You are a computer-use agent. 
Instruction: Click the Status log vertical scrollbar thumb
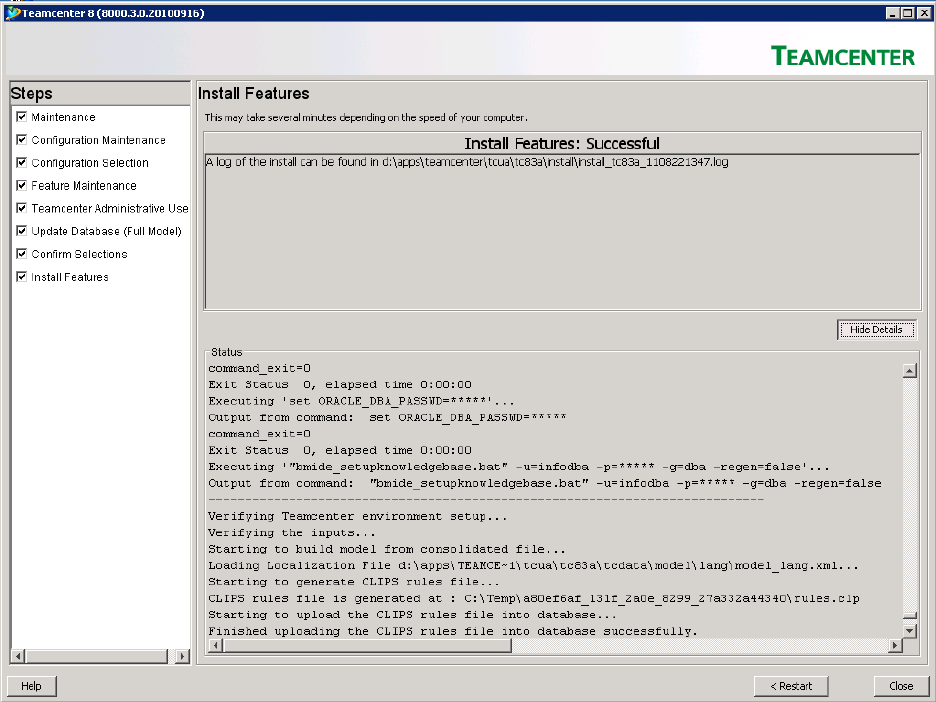point(909,617)
